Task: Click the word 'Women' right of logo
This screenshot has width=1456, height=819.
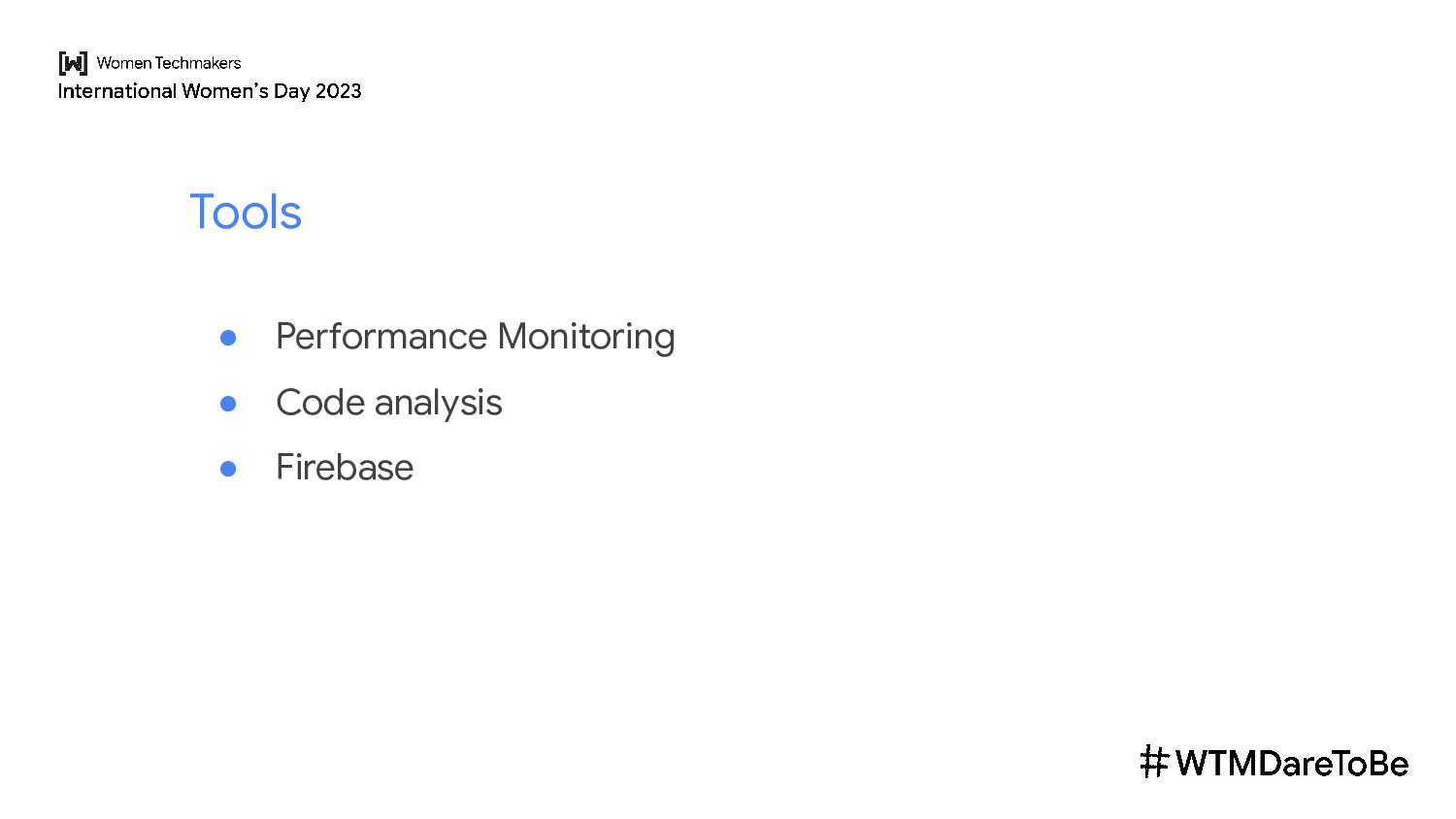Action: (124, 63)
